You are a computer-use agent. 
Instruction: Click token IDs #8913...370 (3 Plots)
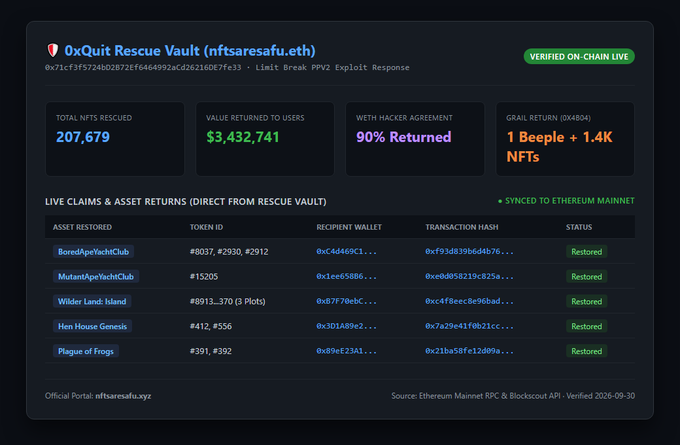(x=228, y=301)
